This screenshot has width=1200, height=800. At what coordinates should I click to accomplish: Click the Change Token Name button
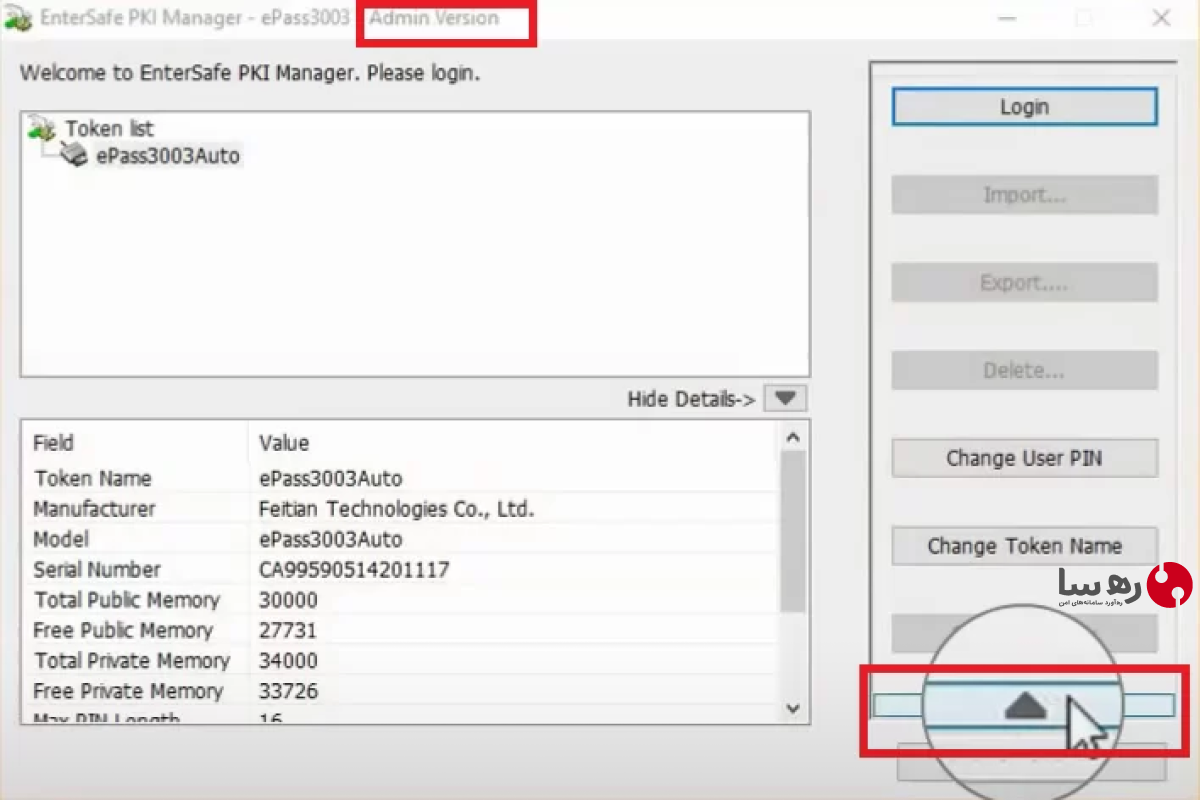tap(1024, 546)
